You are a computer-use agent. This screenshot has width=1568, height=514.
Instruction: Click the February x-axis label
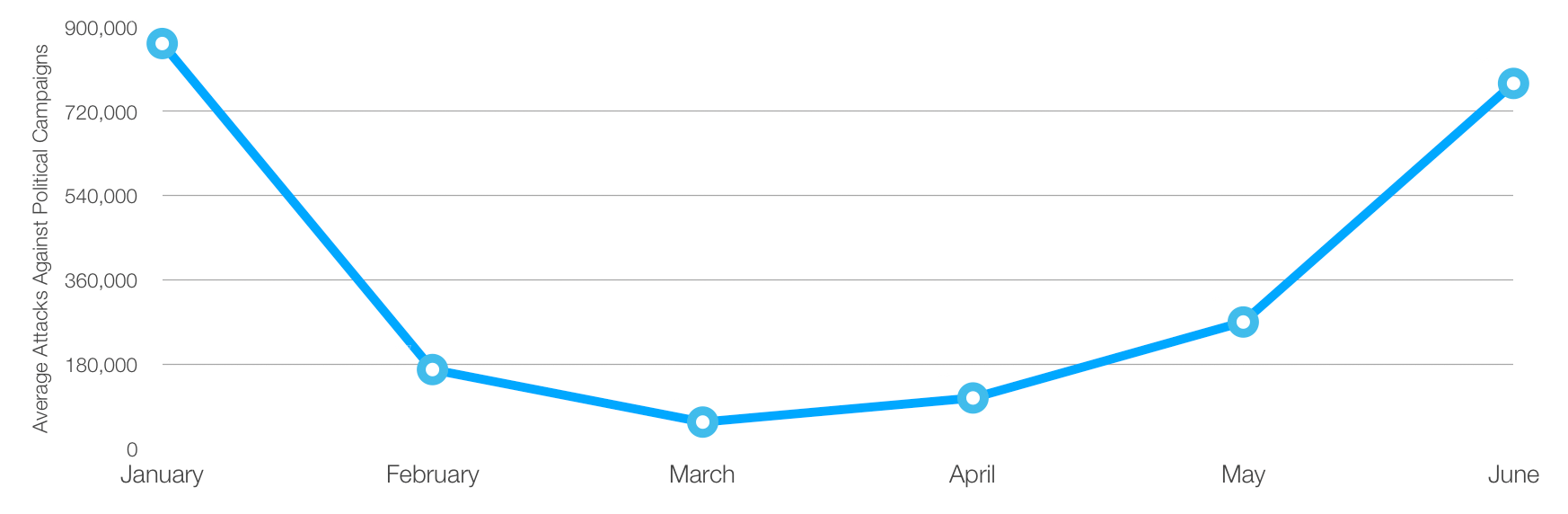(x=432, y=474)
